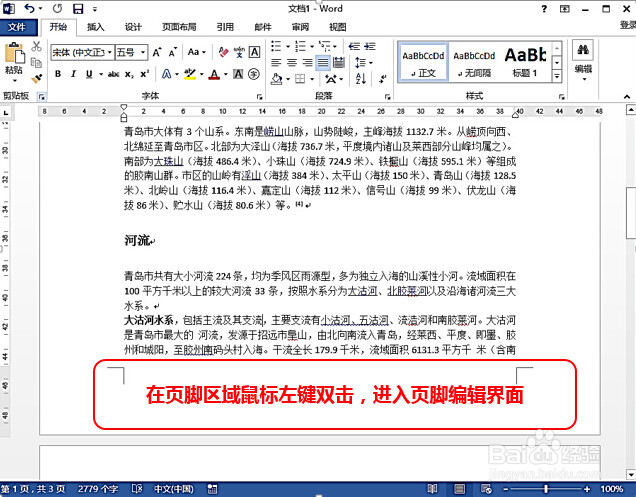Toggle Bold formatting

click(x=58, y=74)
